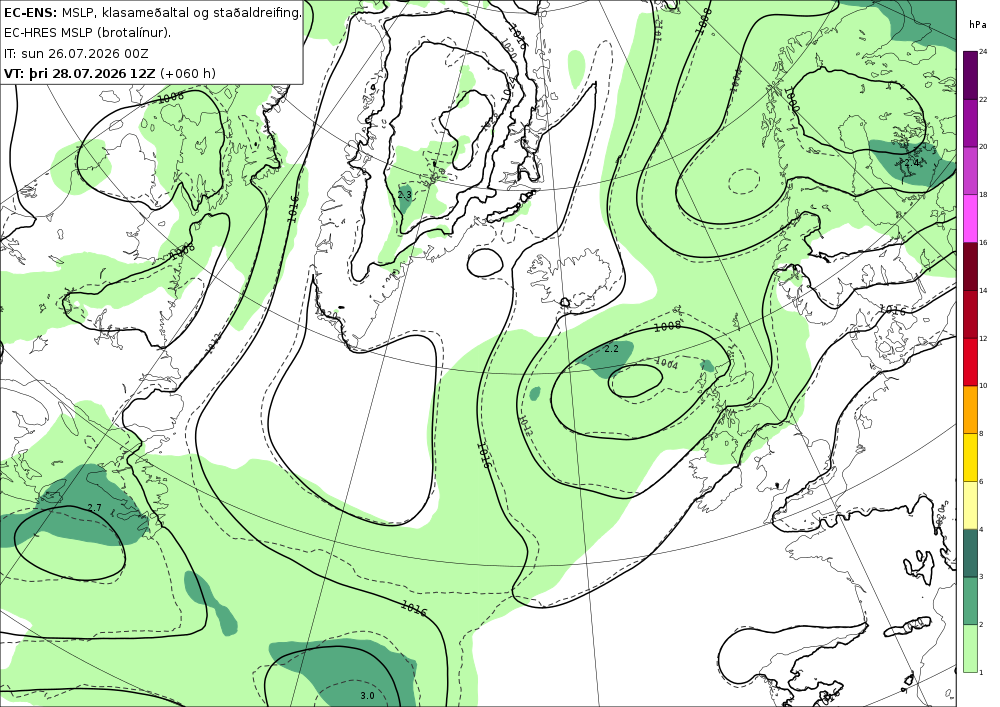1000x707 pixels.
Task: Click the 'EC-HRES MSLP (brotalínur).' line
Action: tap(87, 33)
